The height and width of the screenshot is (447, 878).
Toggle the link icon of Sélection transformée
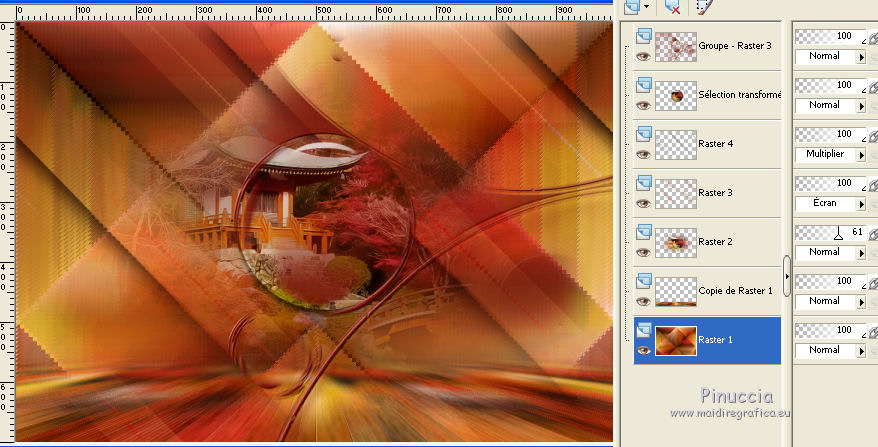[873, 87]
